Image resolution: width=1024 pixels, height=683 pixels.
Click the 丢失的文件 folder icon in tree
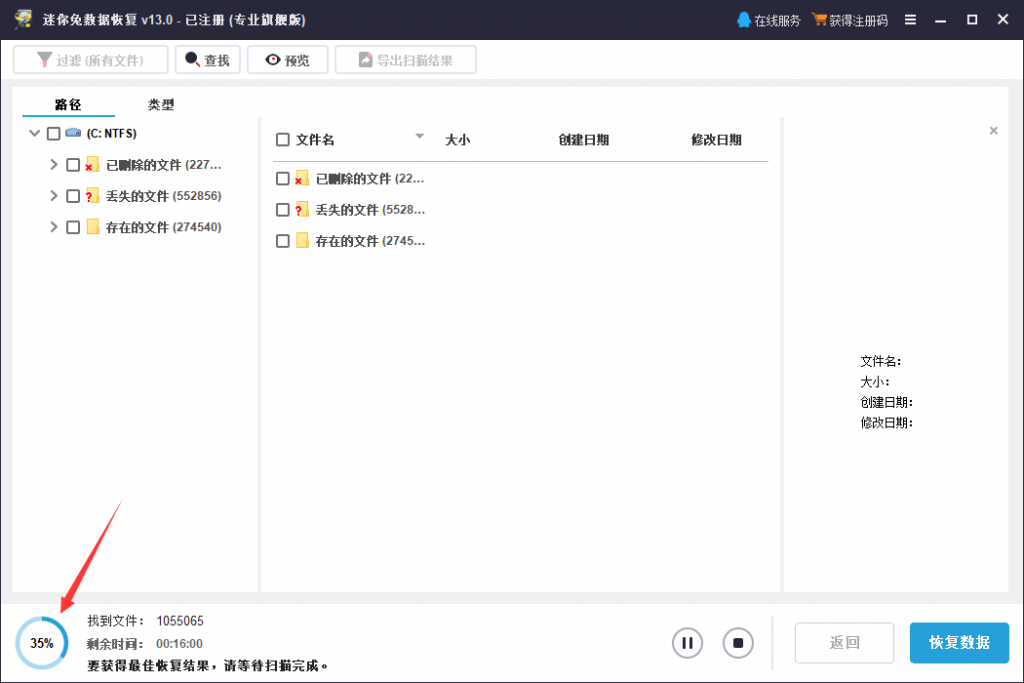(x=92, y=196)
